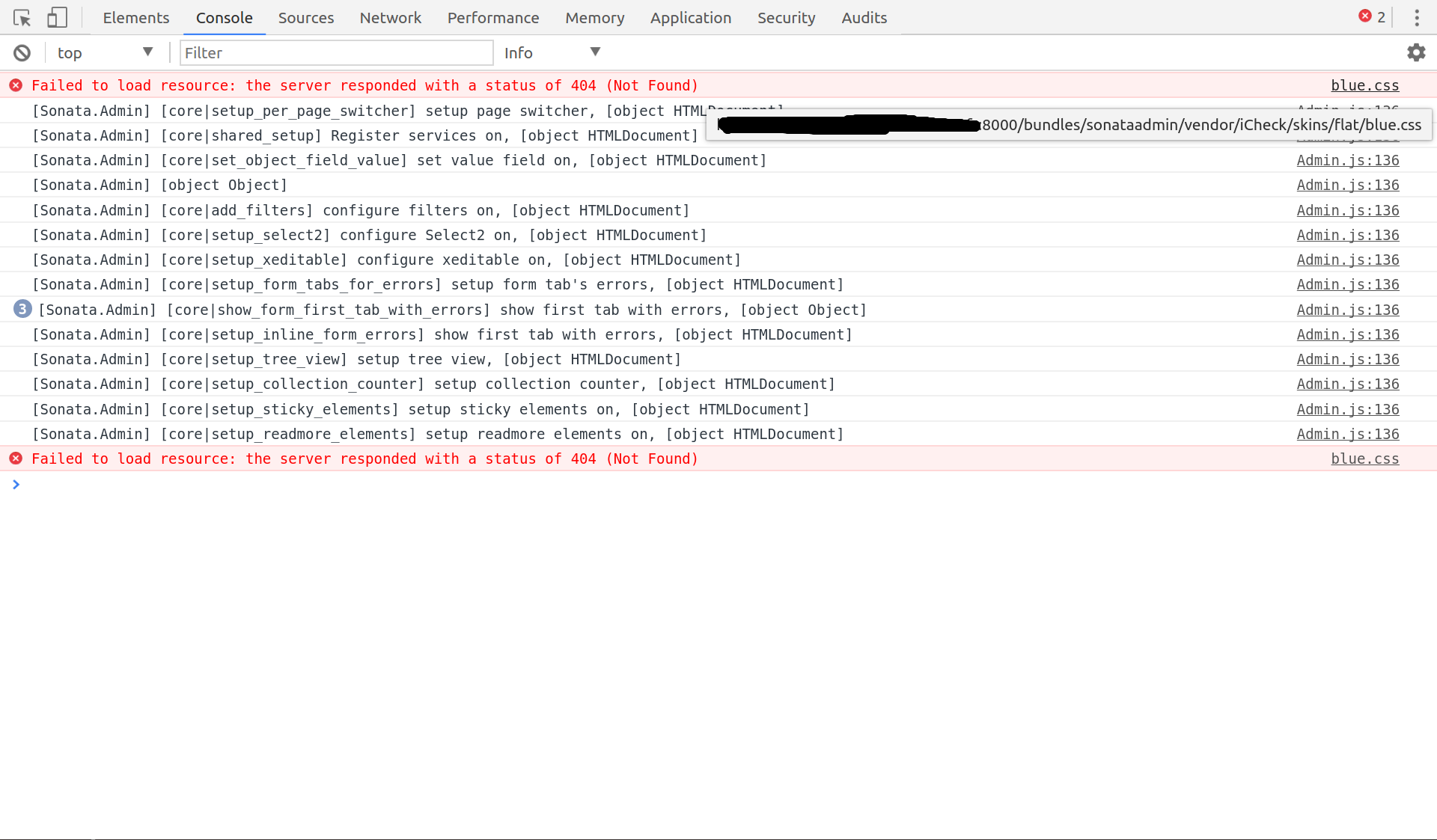Click the blue console prompt chevron
Screen dimensions: 1437x840
(16, 484)
